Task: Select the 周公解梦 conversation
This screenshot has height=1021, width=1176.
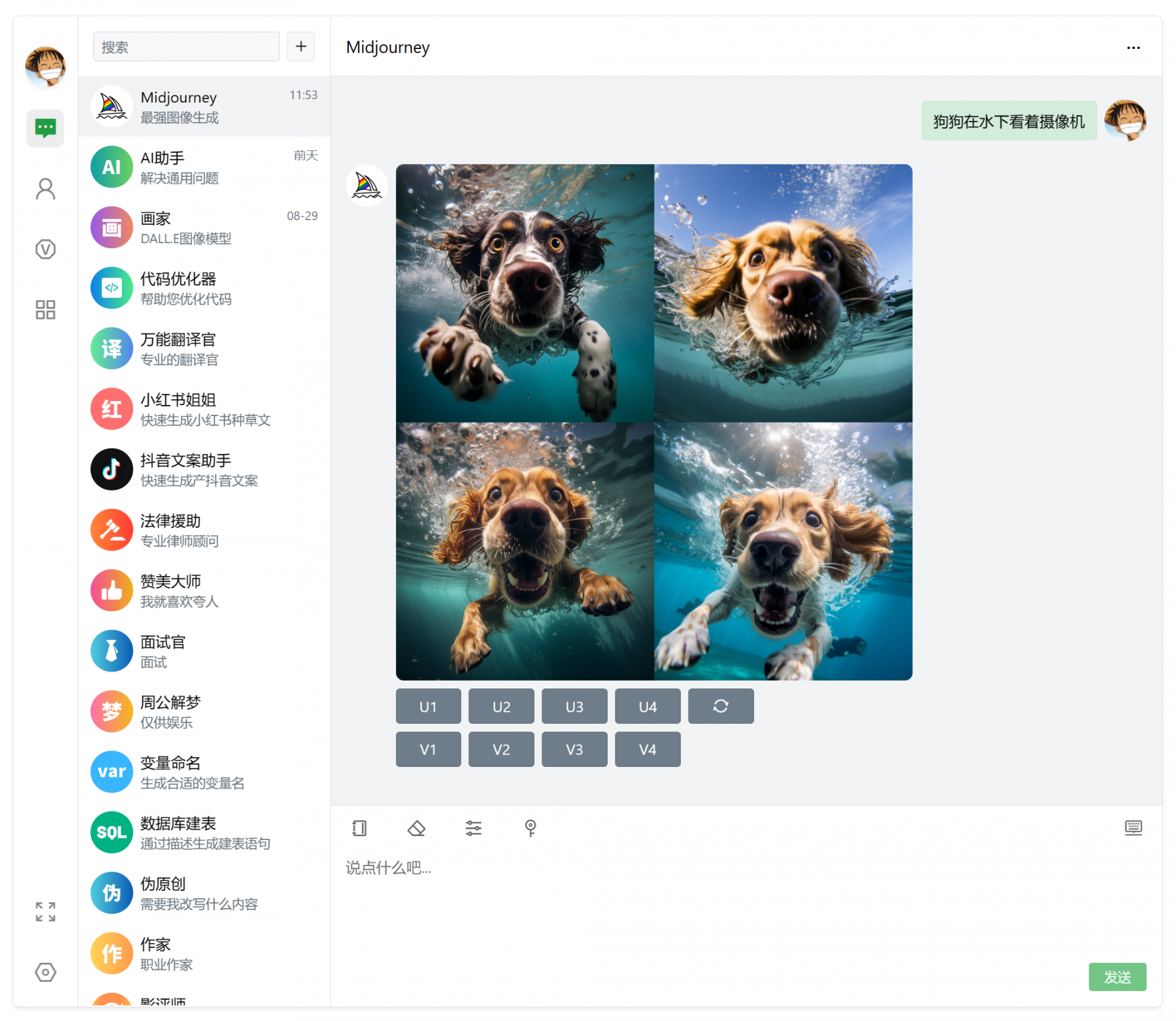Action: click(204, 712)
